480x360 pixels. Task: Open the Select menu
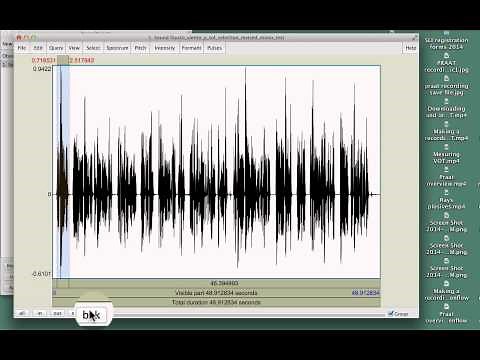click(x=93, y=48)
